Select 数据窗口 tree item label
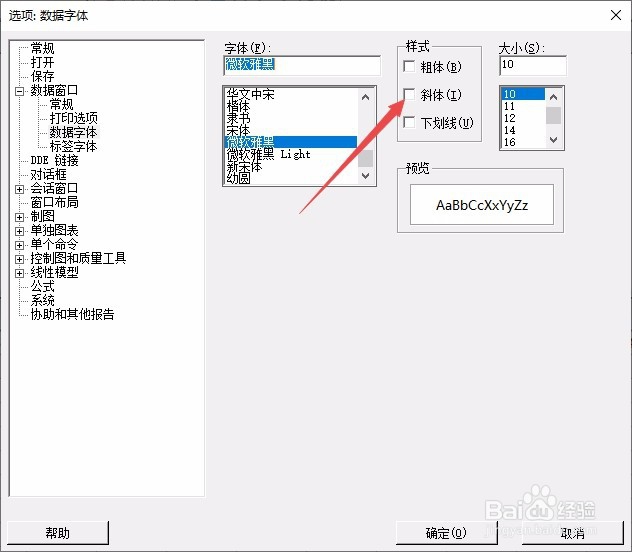 (x=54, y=90)
